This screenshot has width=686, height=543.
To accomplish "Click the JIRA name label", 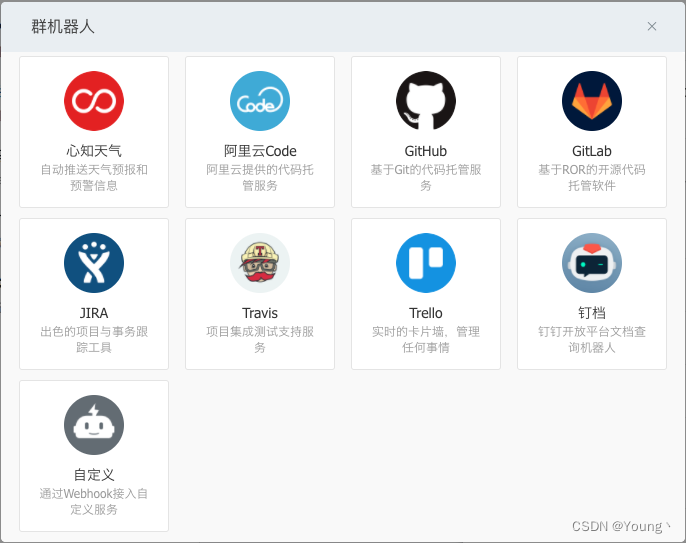I will click(x=94, y=313).
